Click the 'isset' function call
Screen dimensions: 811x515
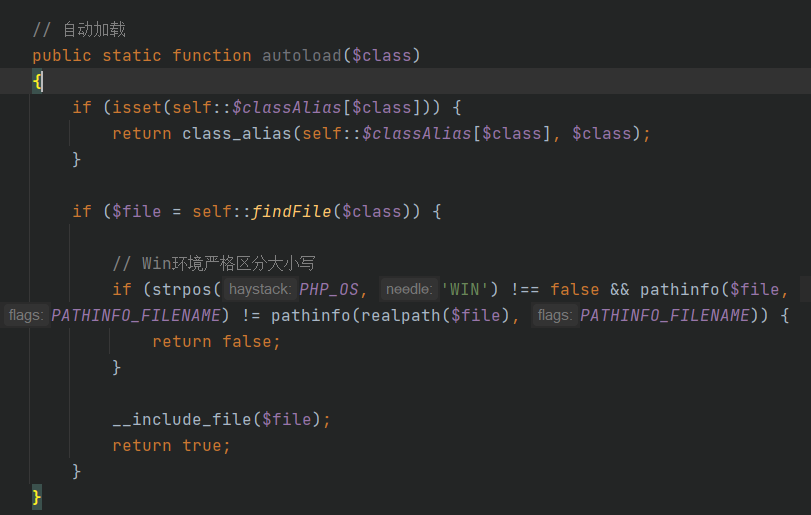[137, 108]
